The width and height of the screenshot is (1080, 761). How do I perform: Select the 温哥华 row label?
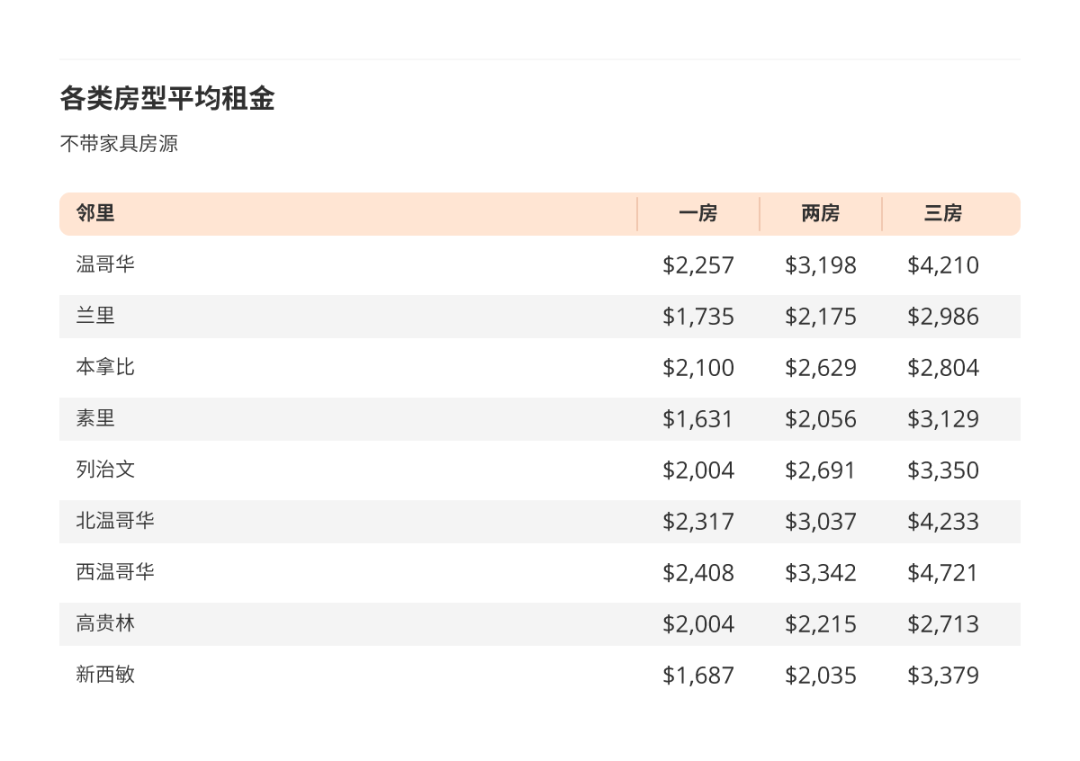(x=105, y=264)
